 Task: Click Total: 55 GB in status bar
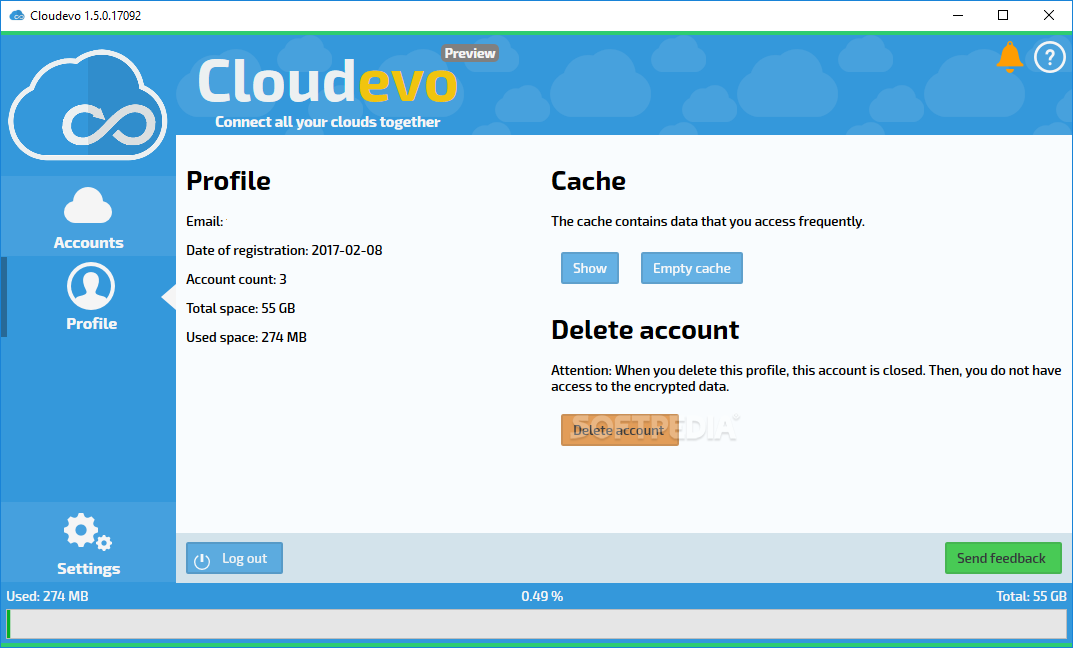tap(1031, 596)
